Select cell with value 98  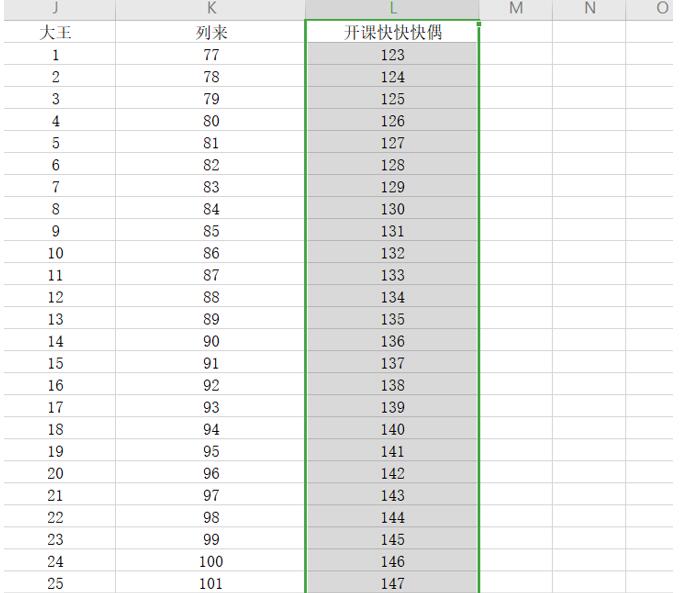211,517
